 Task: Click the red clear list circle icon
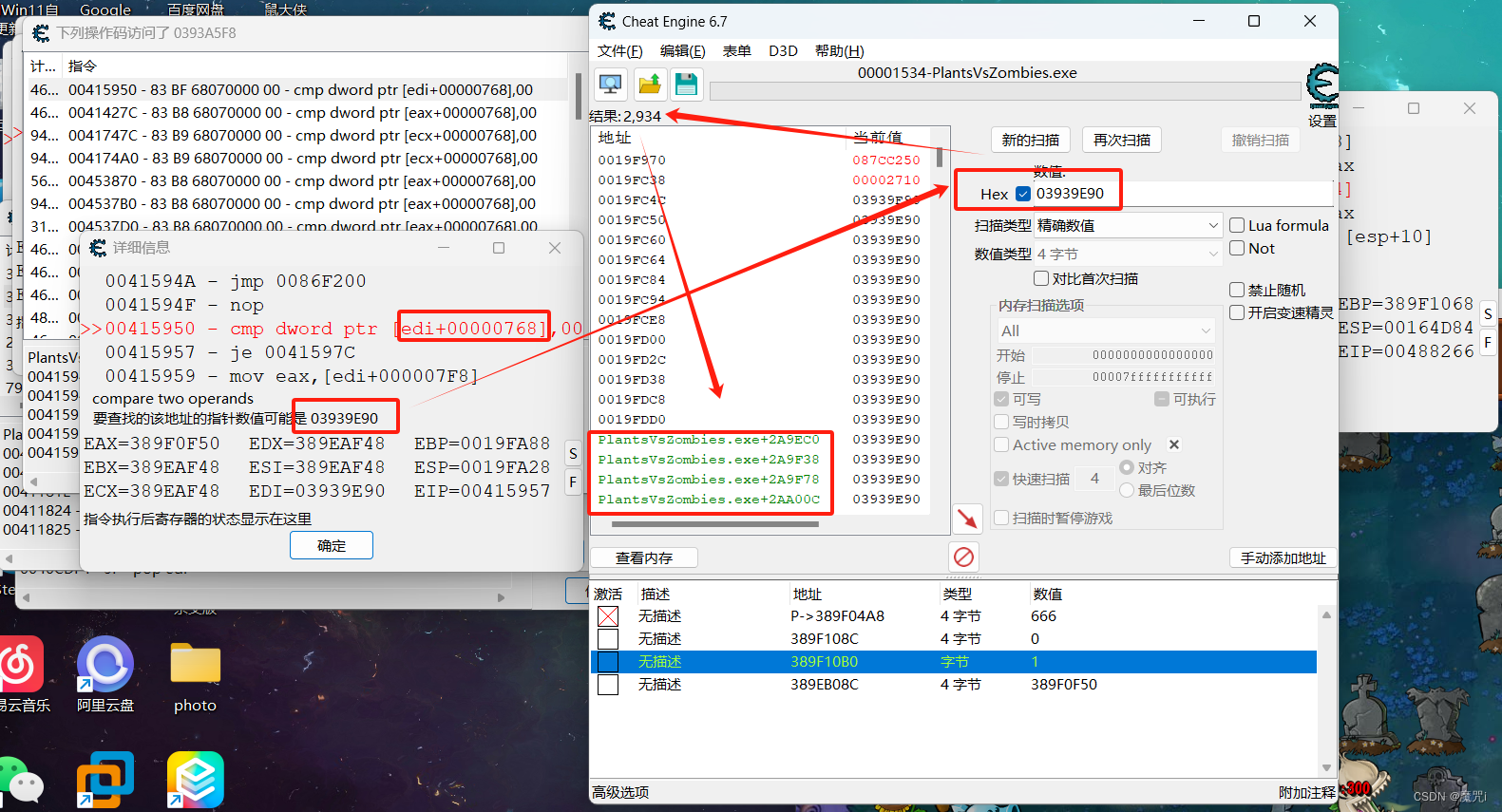(963, 557)
